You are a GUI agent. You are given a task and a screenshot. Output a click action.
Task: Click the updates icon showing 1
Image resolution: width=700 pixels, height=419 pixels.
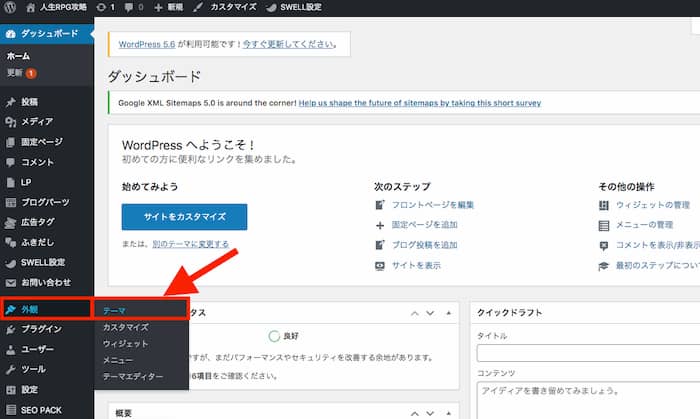click(x=106, y=7)
